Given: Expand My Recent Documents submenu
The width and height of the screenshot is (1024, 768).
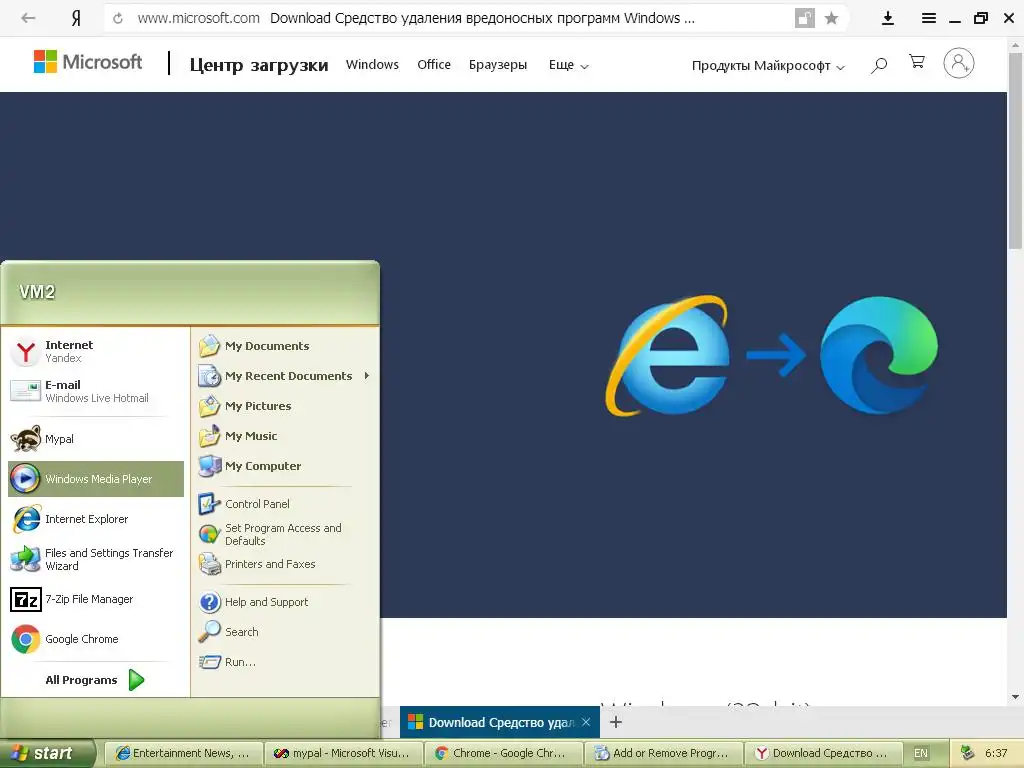Looking at the screenshot, I should (285, 376).
